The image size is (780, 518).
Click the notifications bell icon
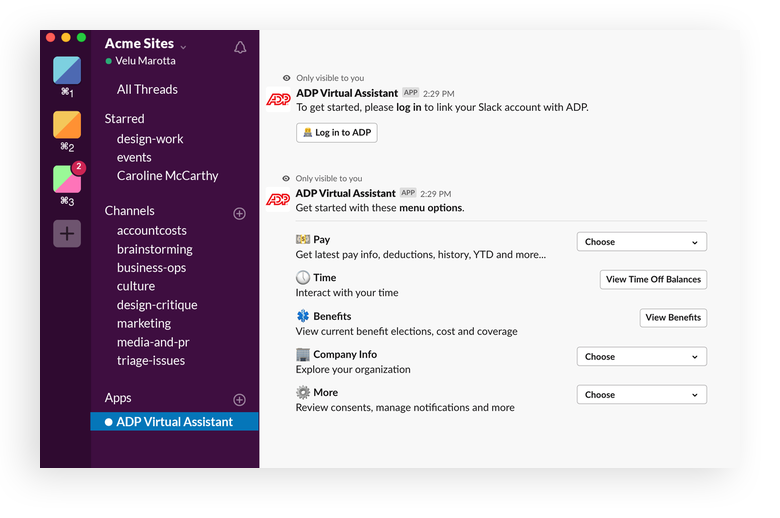pyautogui.click(x=240, y=47)
